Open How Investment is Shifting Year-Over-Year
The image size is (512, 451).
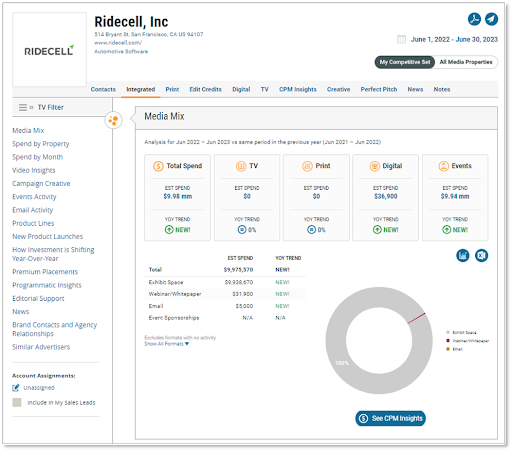(x=53, y=254)
